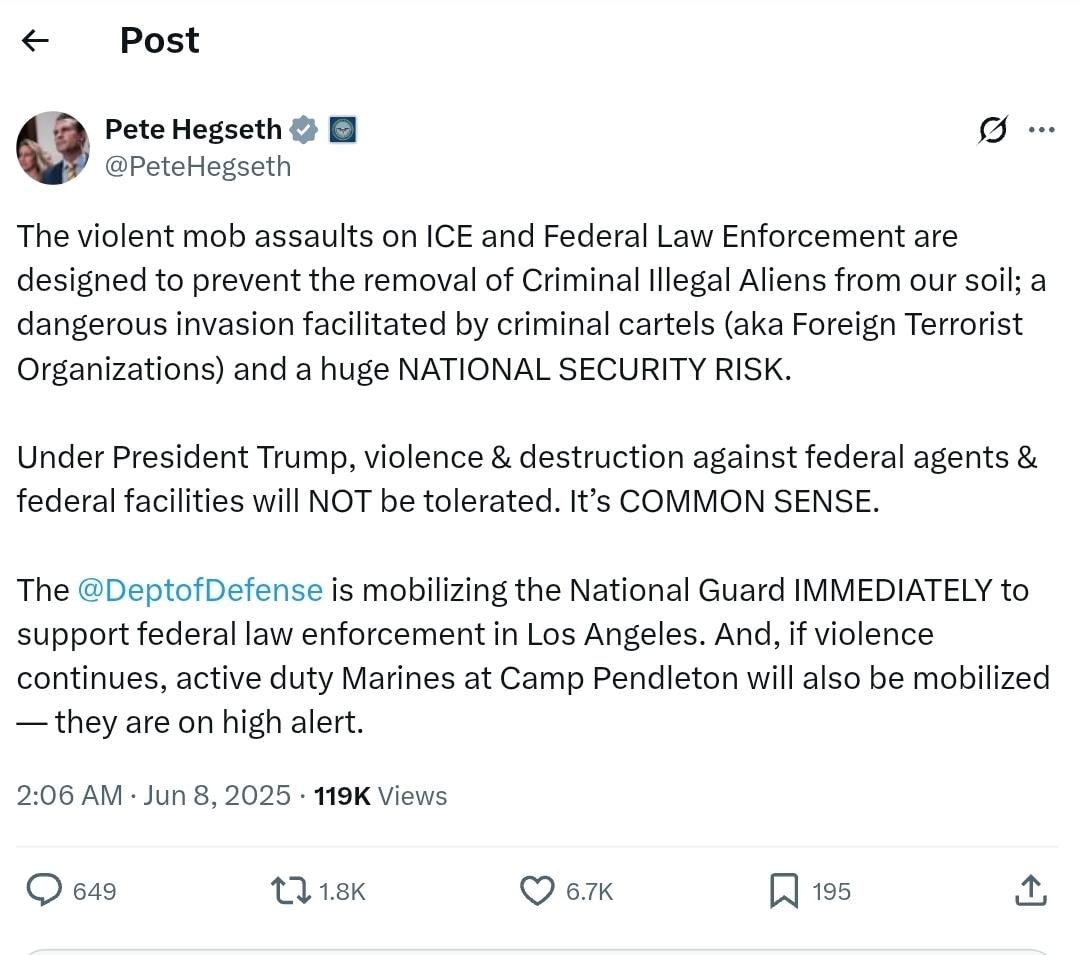The width and height of the screenshot is (1080, 955).
Task: Click the 2:06 AM Jun 8, 2025 timestamp
Action: coord(154,796)
